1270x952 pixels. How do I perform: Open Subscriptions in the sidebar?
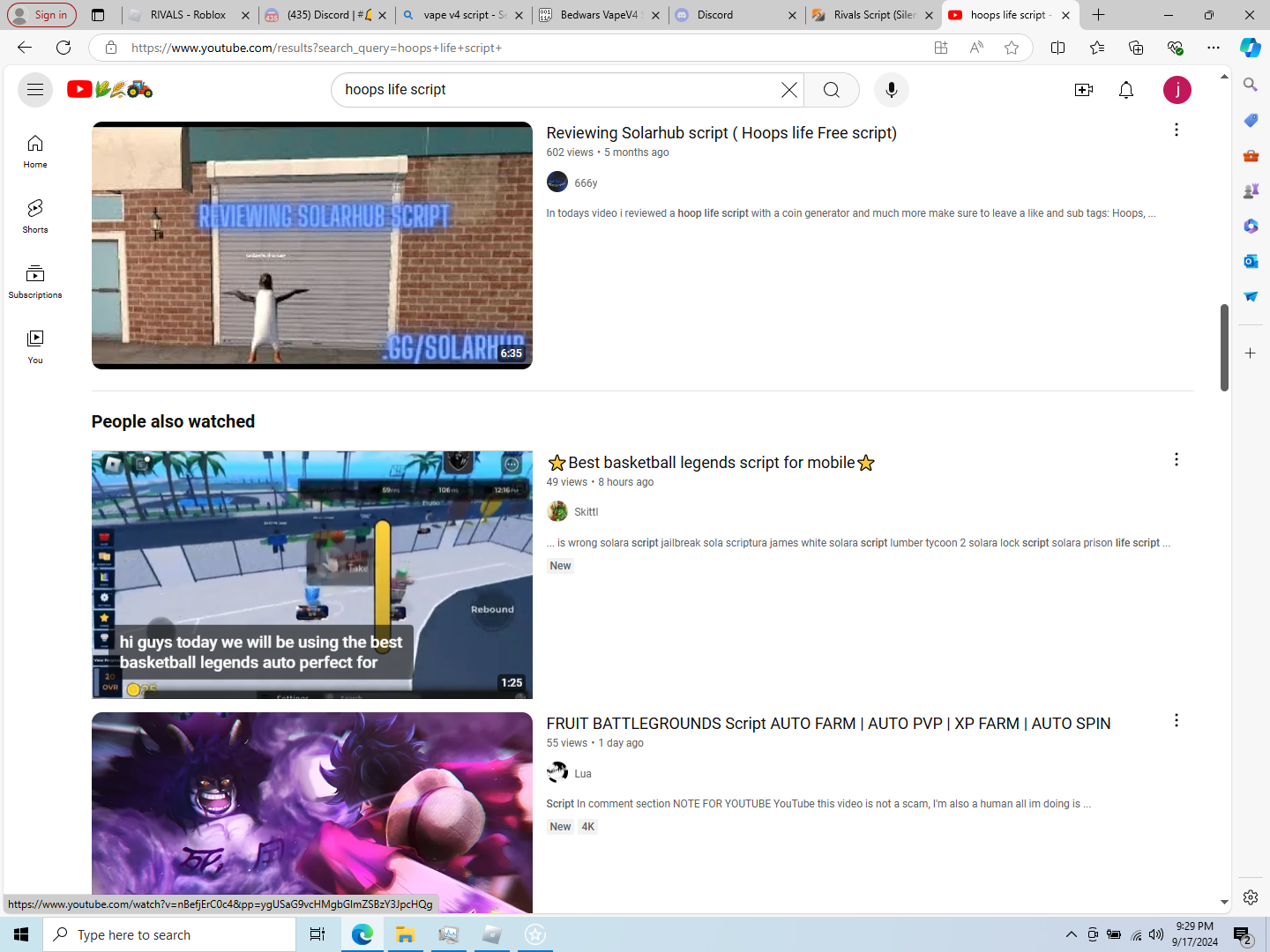coord(35,282)
